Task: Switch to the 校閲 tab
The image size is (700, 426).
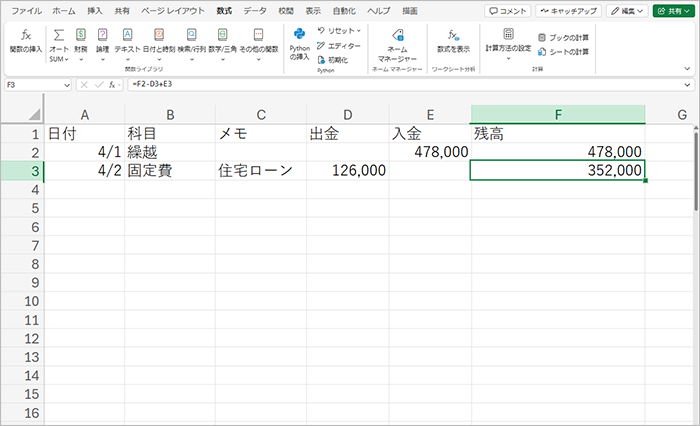Action: click(286, 11)
